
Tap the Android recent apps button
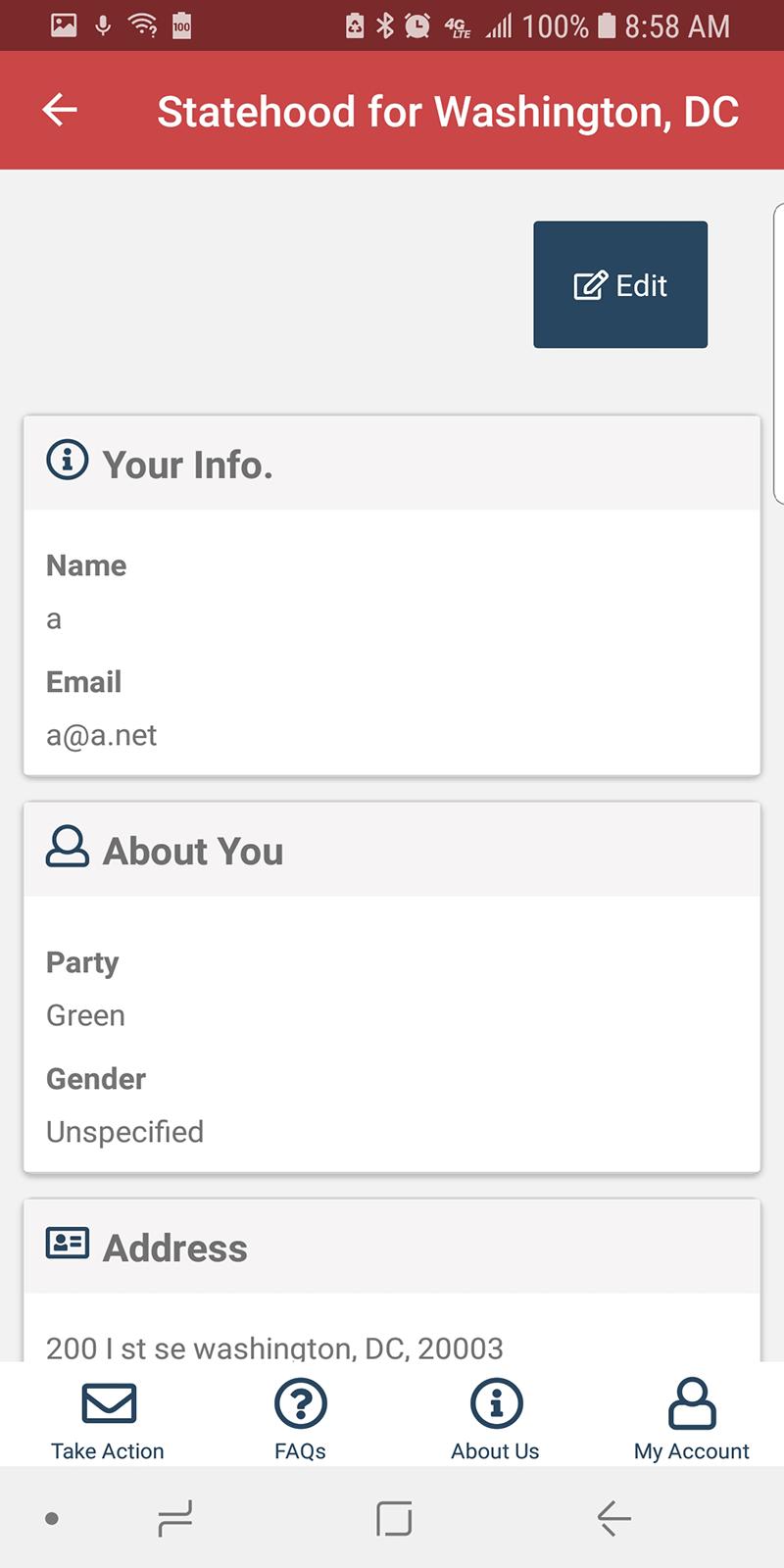point(175,1518)
